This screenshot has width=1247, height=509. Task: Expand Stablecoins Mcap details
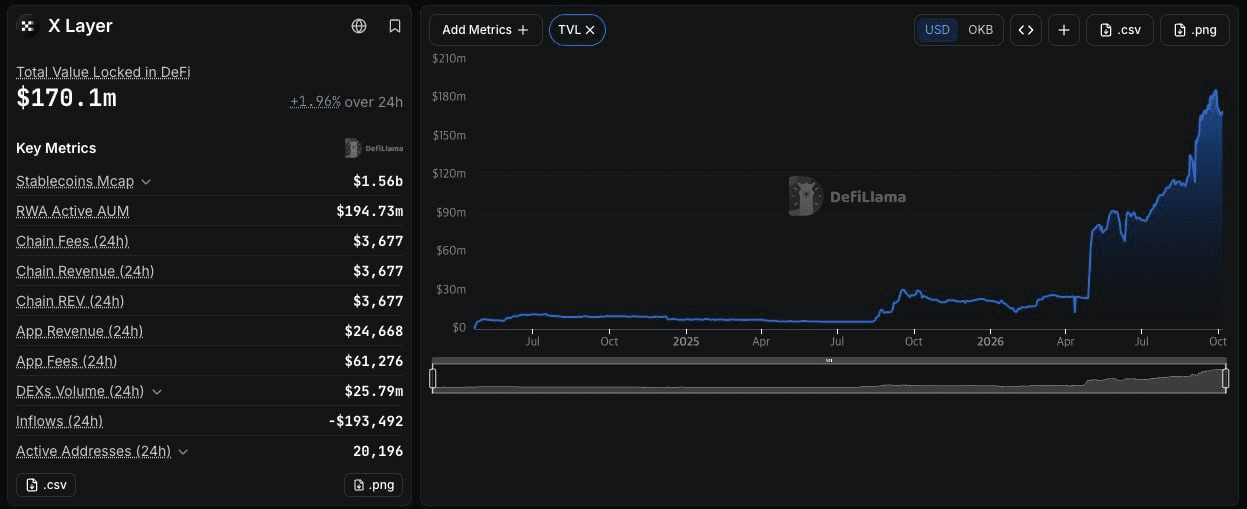click(x=146, y=181)
